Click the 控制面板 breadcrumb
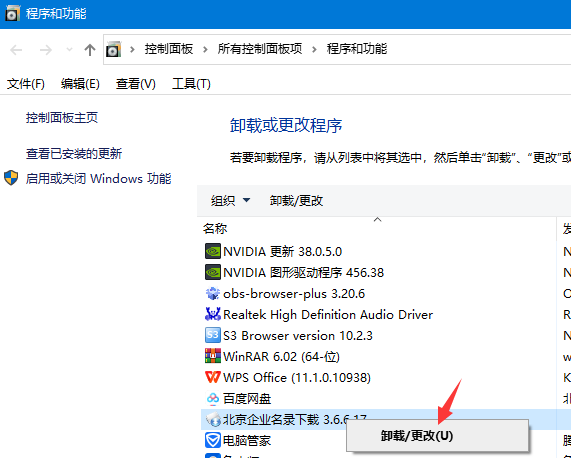 [x=169, y=49]
